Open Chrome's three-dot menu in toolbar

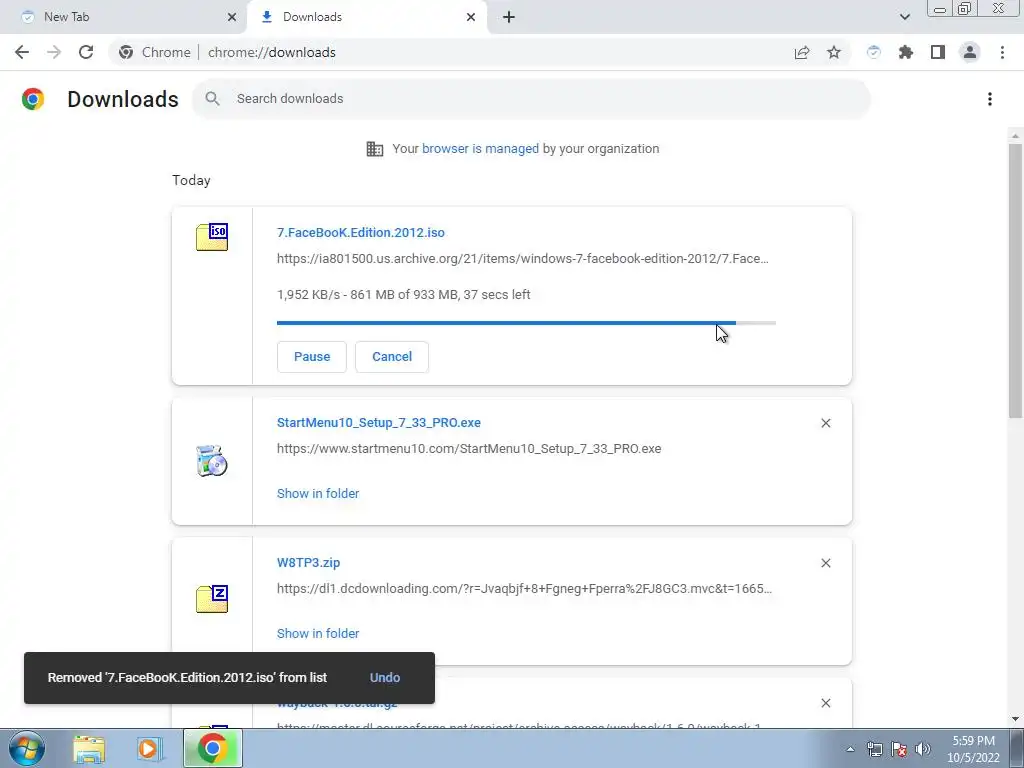coord(1002,52)
